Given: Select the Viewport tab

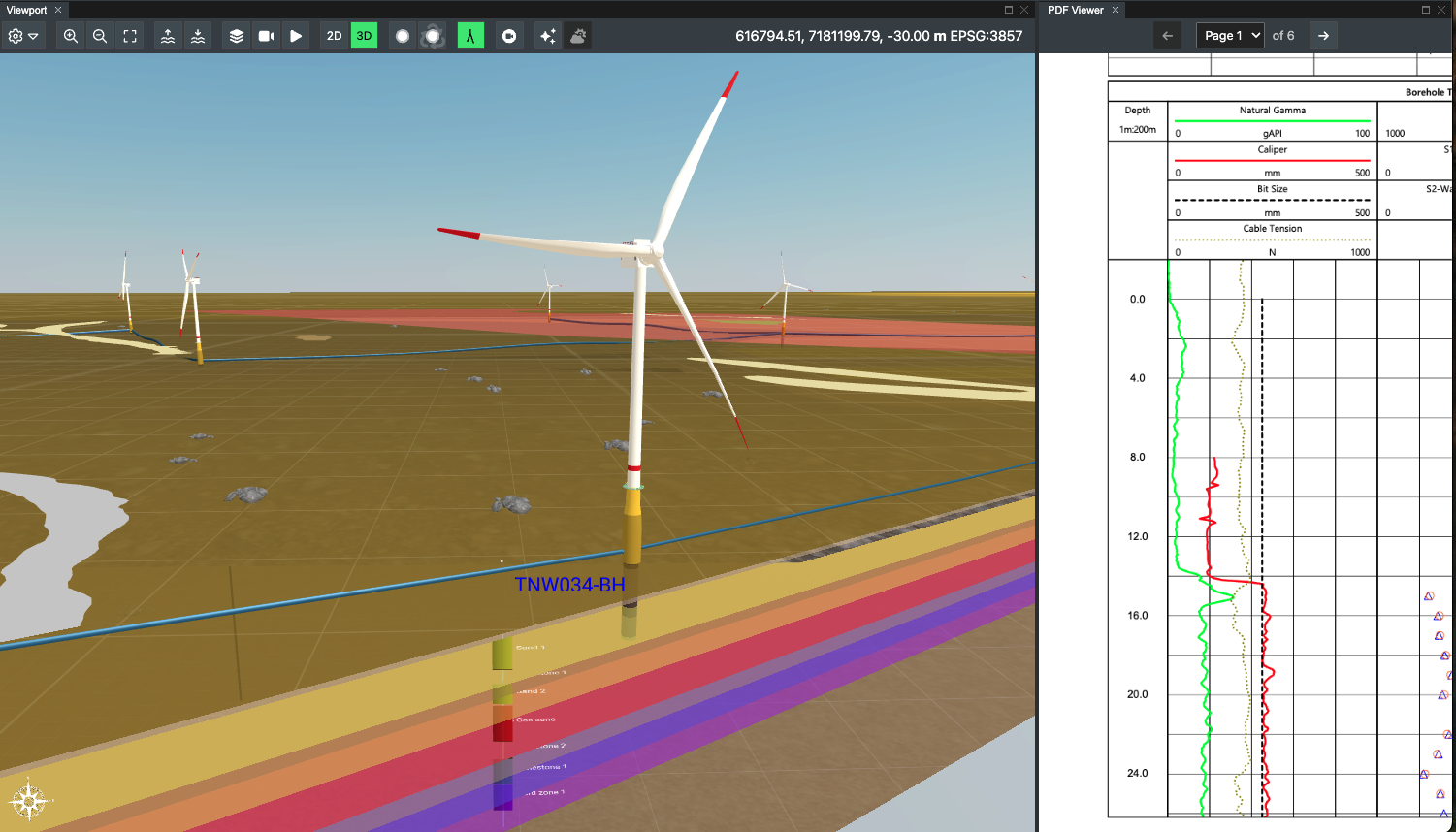Looking at the screenshot, I should pyautogui.click(x=27, y=10).
